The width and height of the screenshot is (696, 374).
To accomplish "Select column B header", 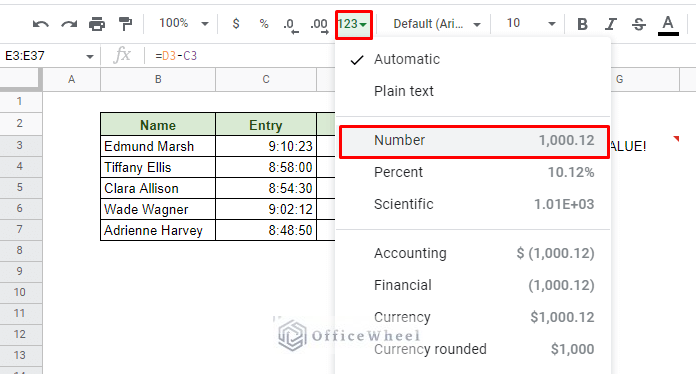I will (x=158, y=79).
